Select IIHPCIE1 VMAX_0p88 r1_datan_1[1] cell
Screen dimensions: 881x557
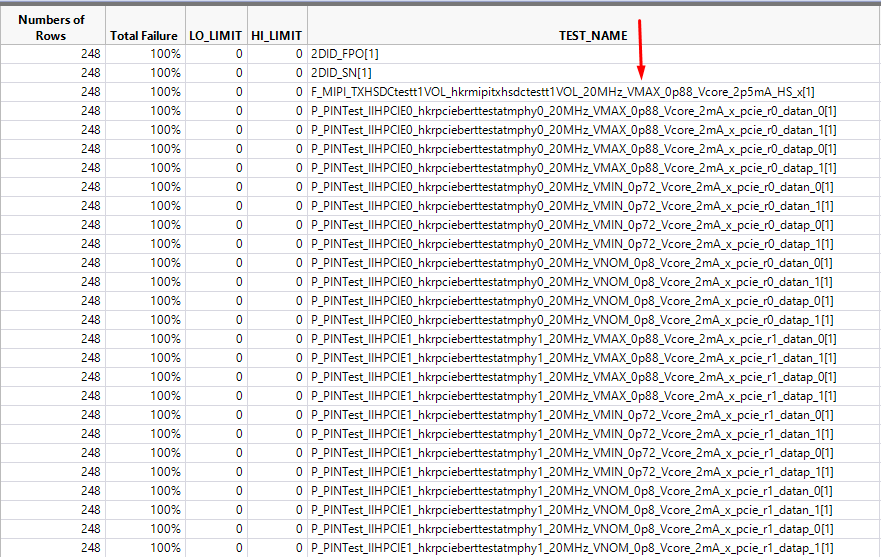[593, 359]
